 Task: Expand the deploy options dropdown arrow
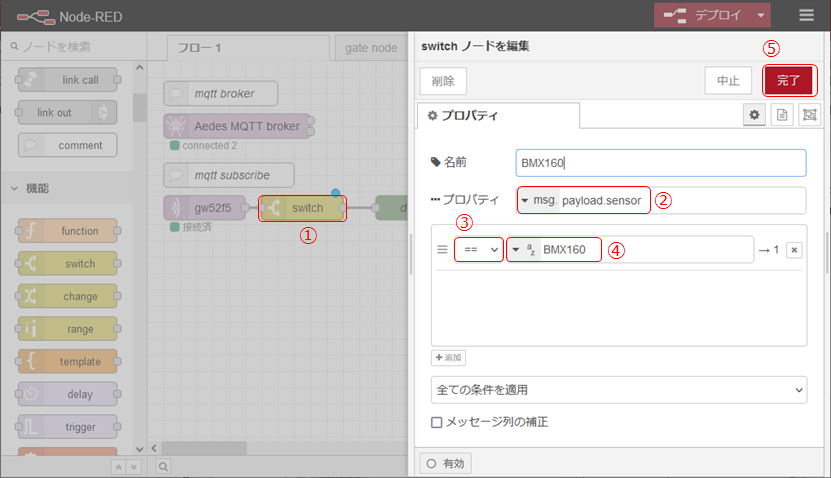[761, 15]
